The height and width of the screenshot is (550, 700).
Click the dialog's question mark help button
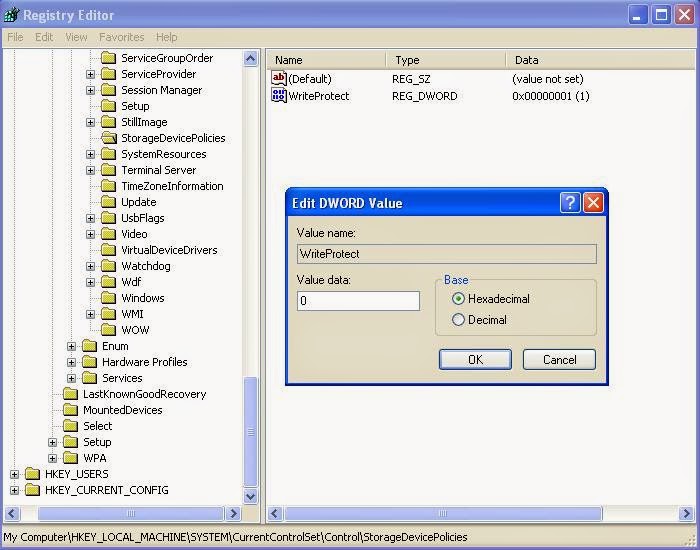tap(570, 203)
